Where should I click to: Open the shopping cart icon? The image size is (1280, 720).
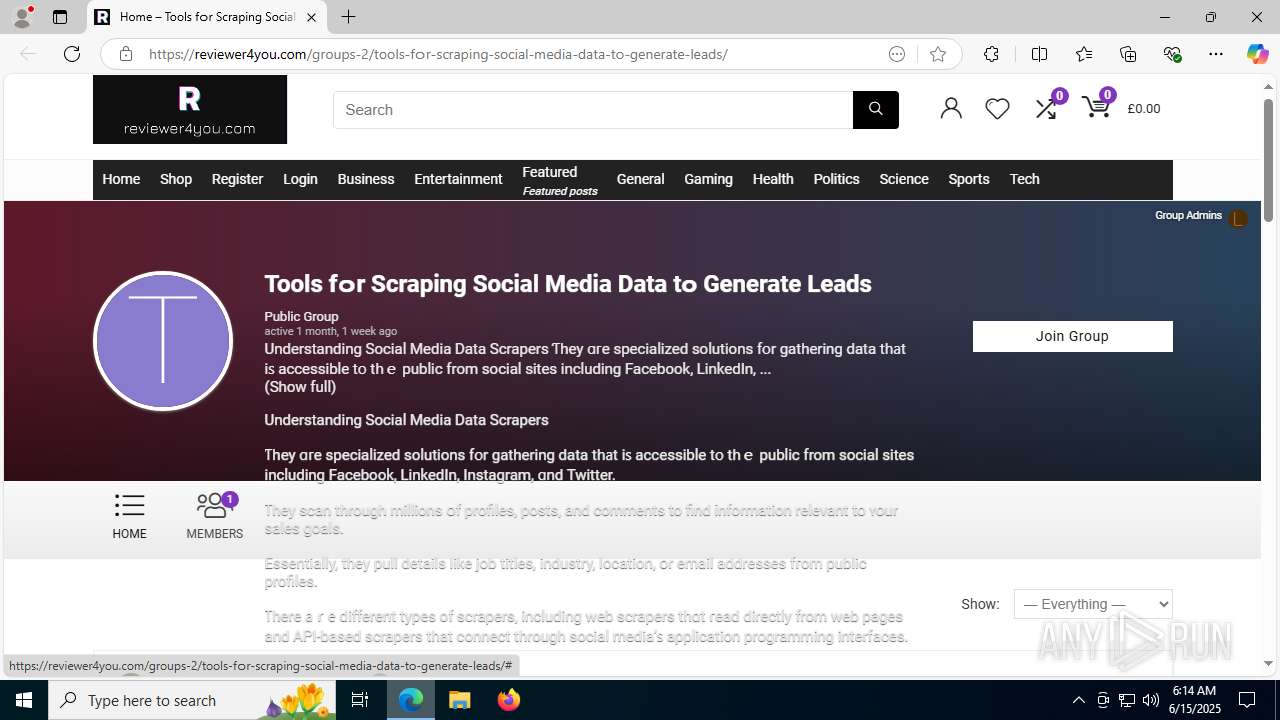[x=1096, y=108]
